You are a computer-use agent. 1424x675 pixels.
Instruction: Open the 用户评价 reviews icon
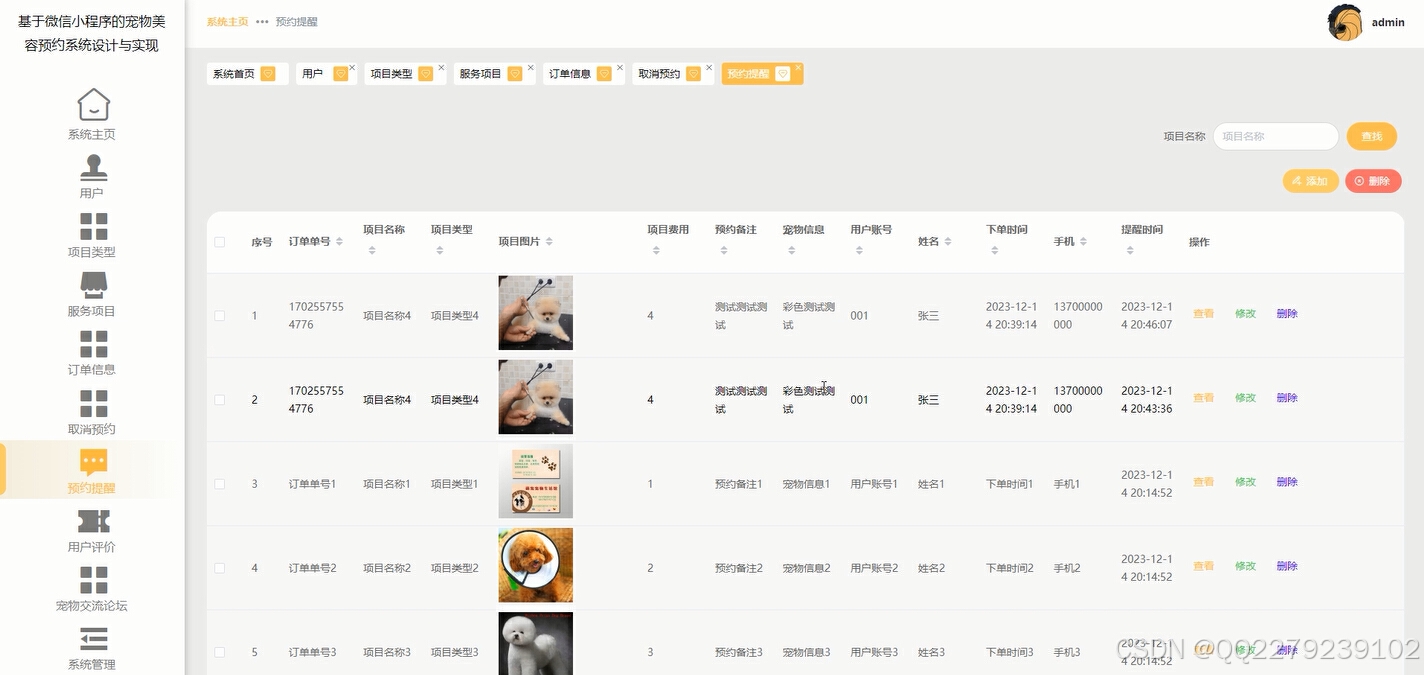pyautogui.click(x=93, y=521)
